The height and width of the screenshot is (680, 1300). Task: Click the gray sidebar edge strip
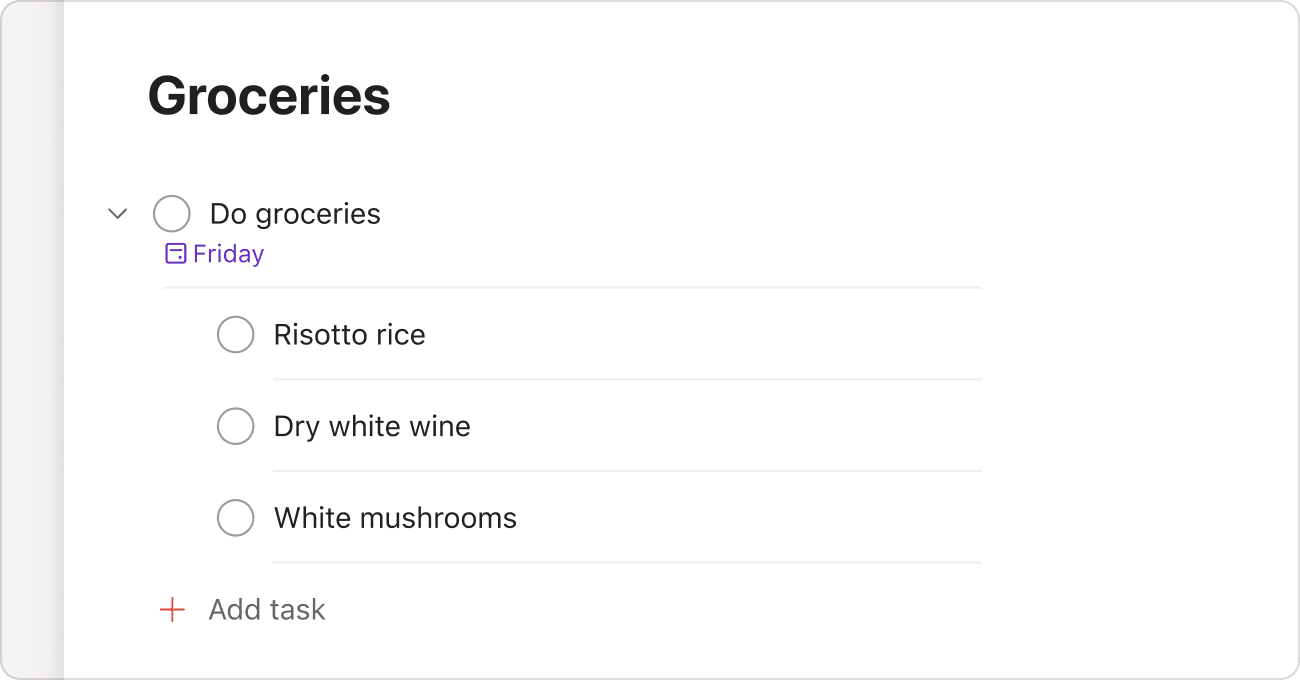32,340
